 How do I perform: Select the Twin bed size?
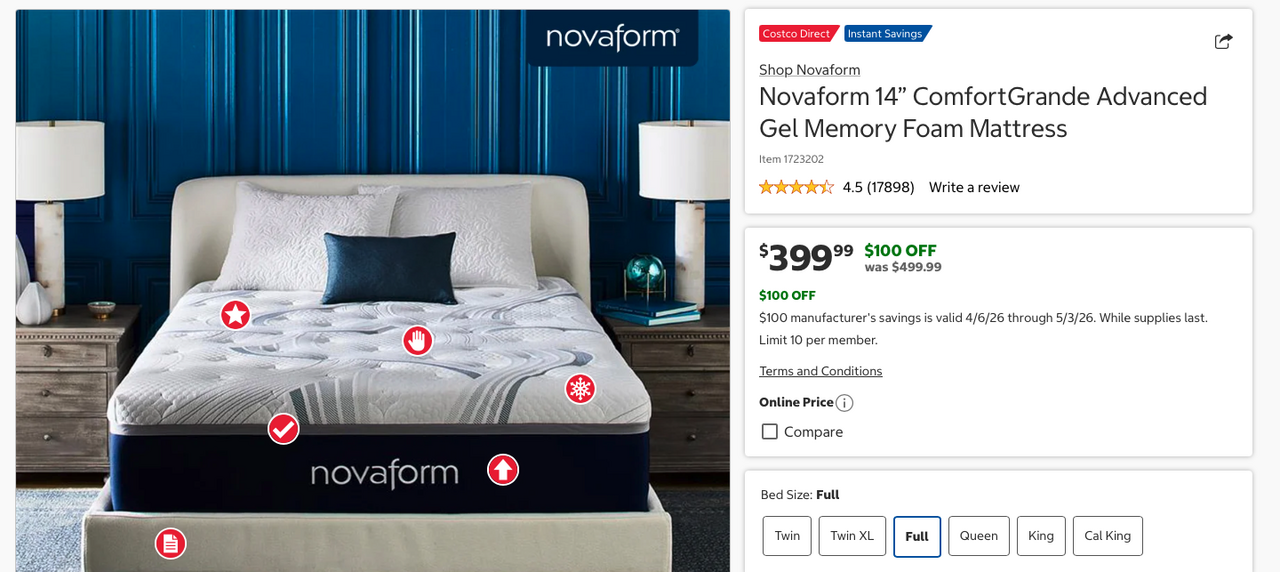click(787, 536)
